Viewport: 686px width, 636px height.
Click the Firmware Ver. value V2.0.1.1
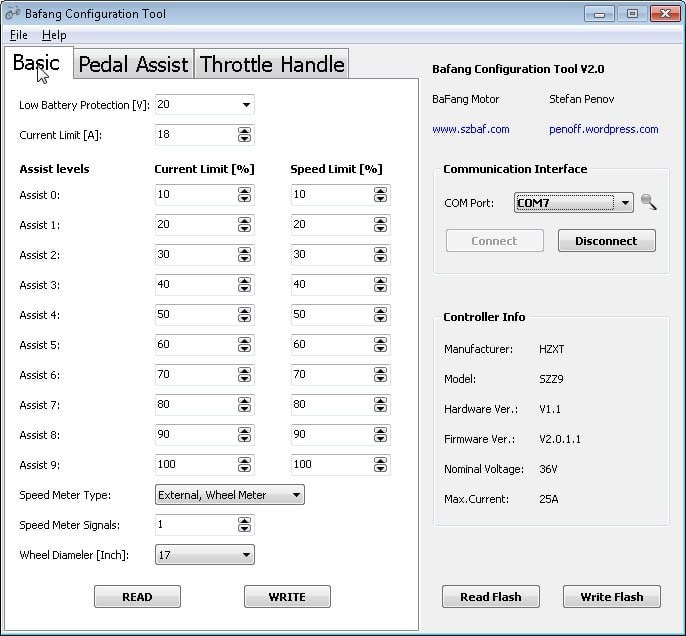pos(560,439)
